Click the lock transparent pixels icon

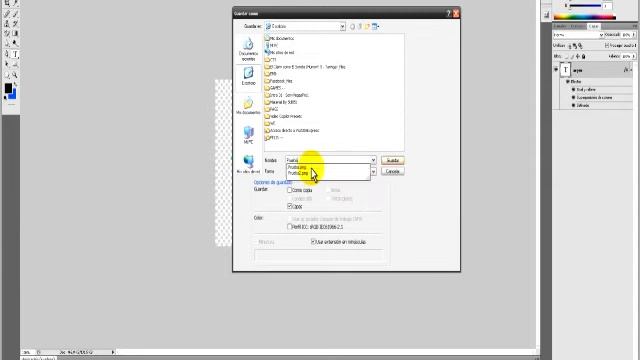tap(567, 56)
